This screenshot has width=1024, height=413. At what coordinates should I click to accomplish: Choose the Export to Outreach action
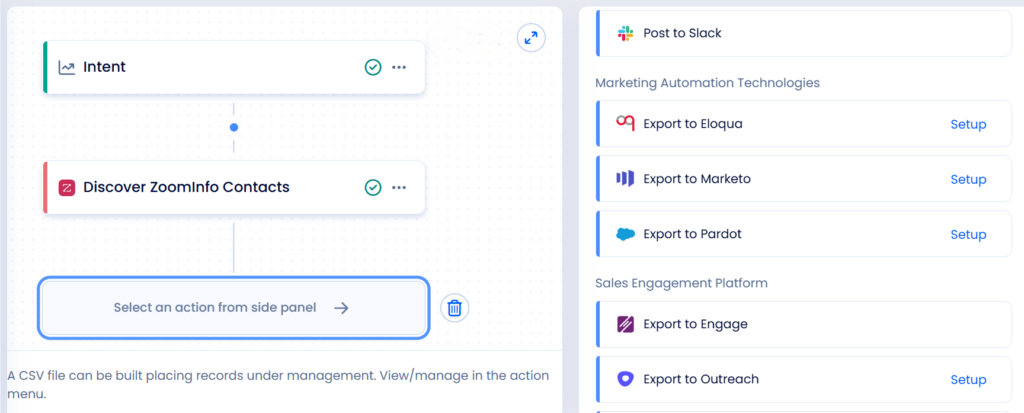point(804,379)
